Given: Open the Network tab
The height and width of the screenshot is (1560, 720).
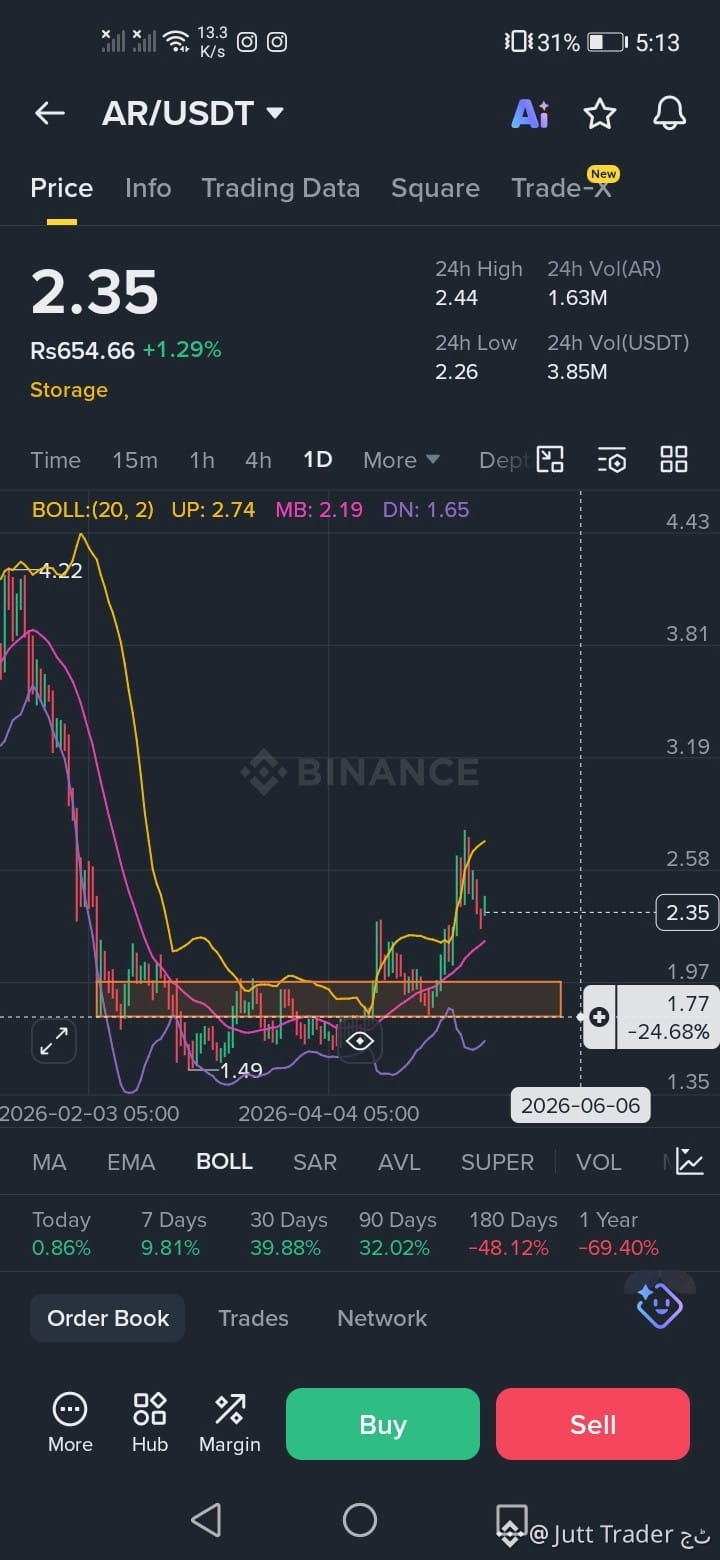Looking at the screenshot, I should click(x=382, y=1318).
